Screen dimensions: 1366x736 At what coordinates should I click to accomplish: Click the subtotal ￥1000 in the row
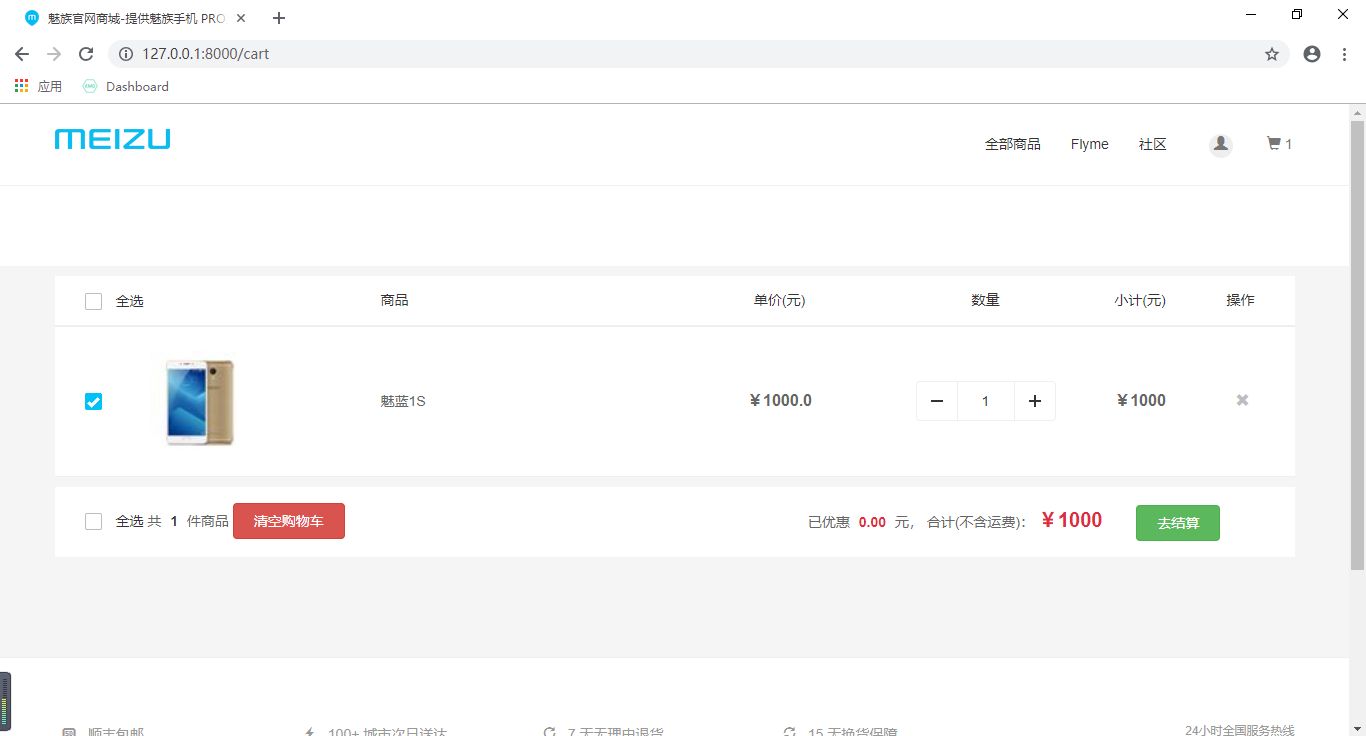1141,401
